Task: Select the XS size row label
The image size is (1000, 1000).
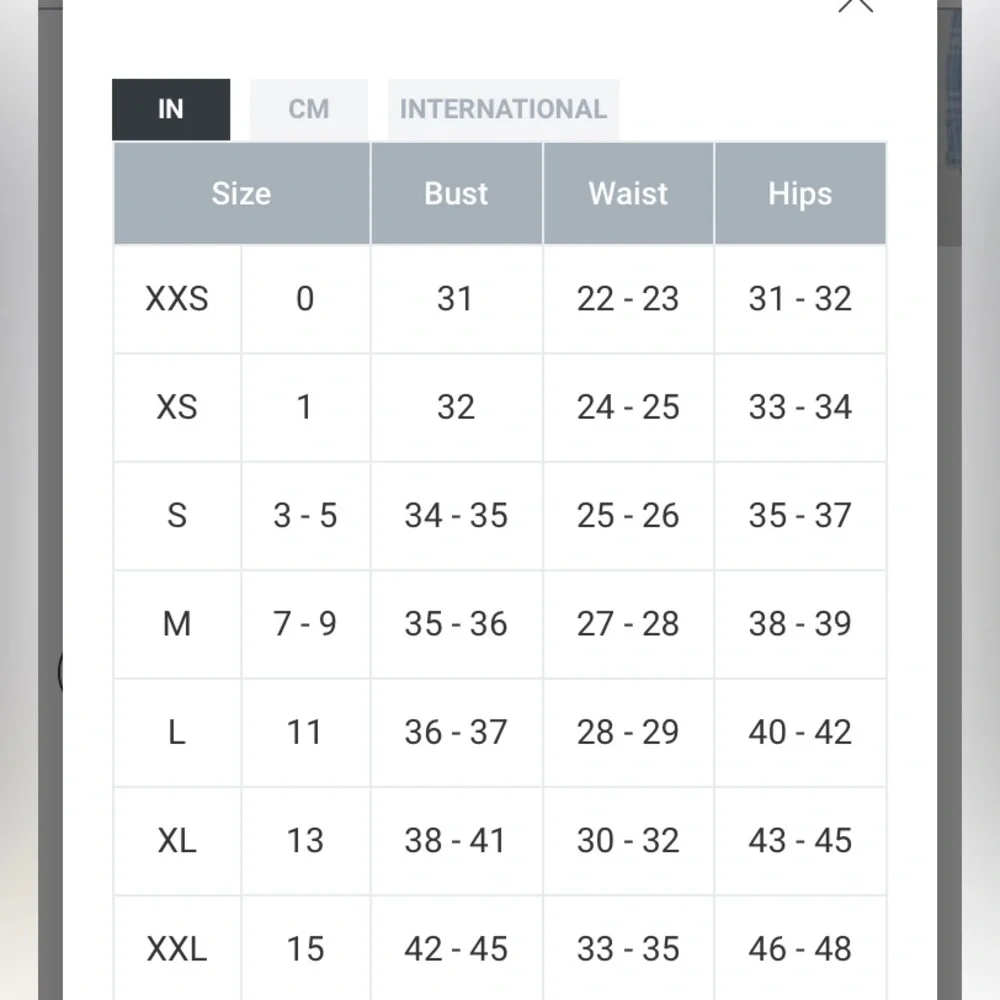Action: [x=177, y=407]
